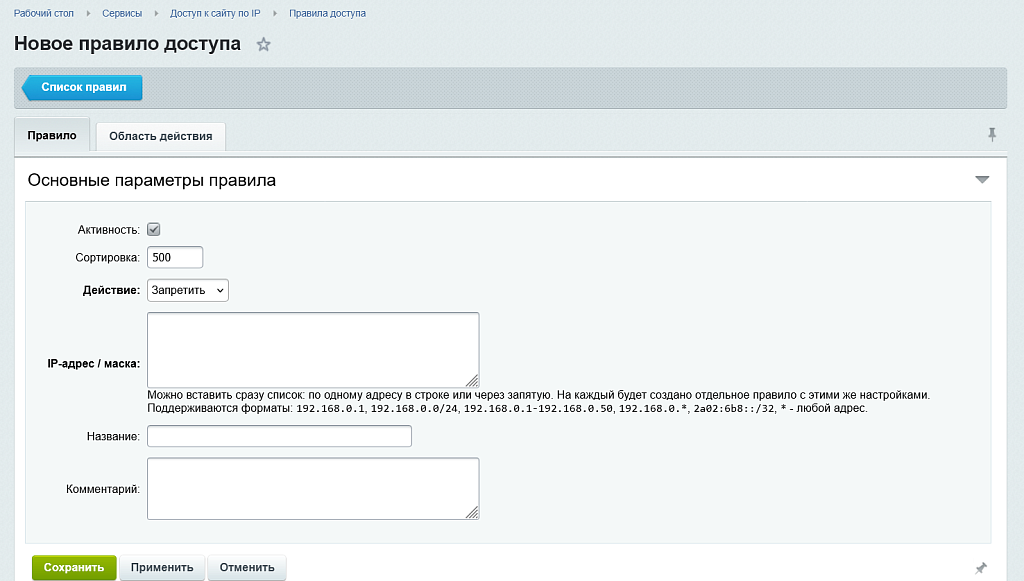
Task: Open Правила доступа breadcrumb link
Action: click(327, 13)
